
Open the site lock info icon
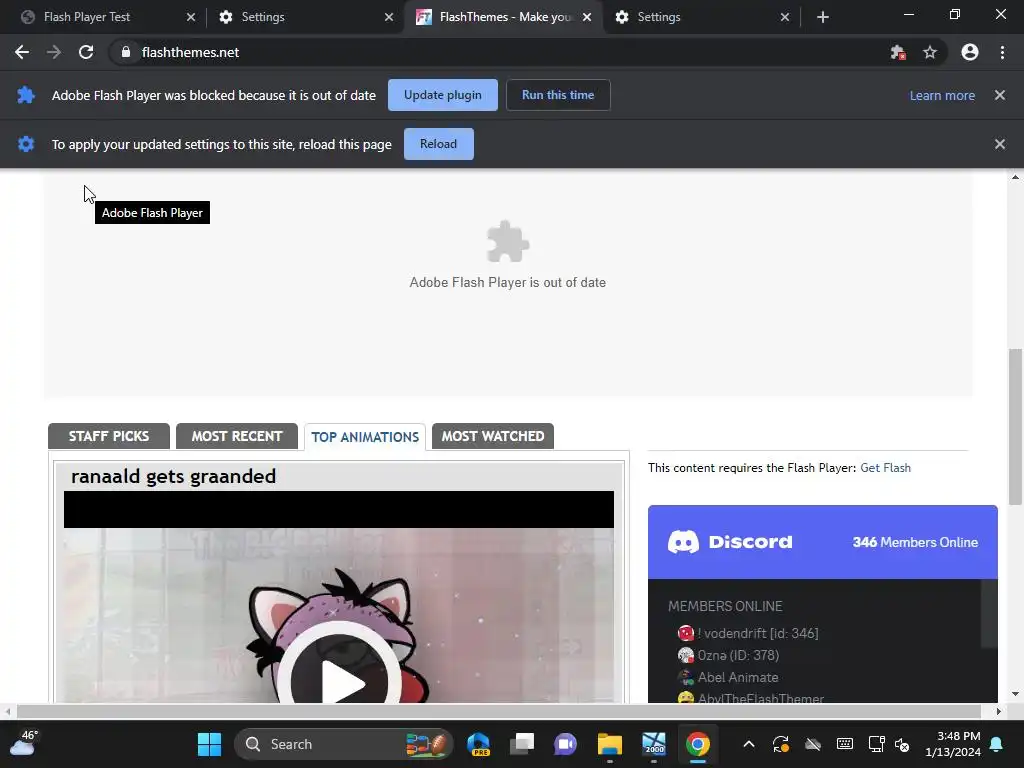tap(126, 52)
